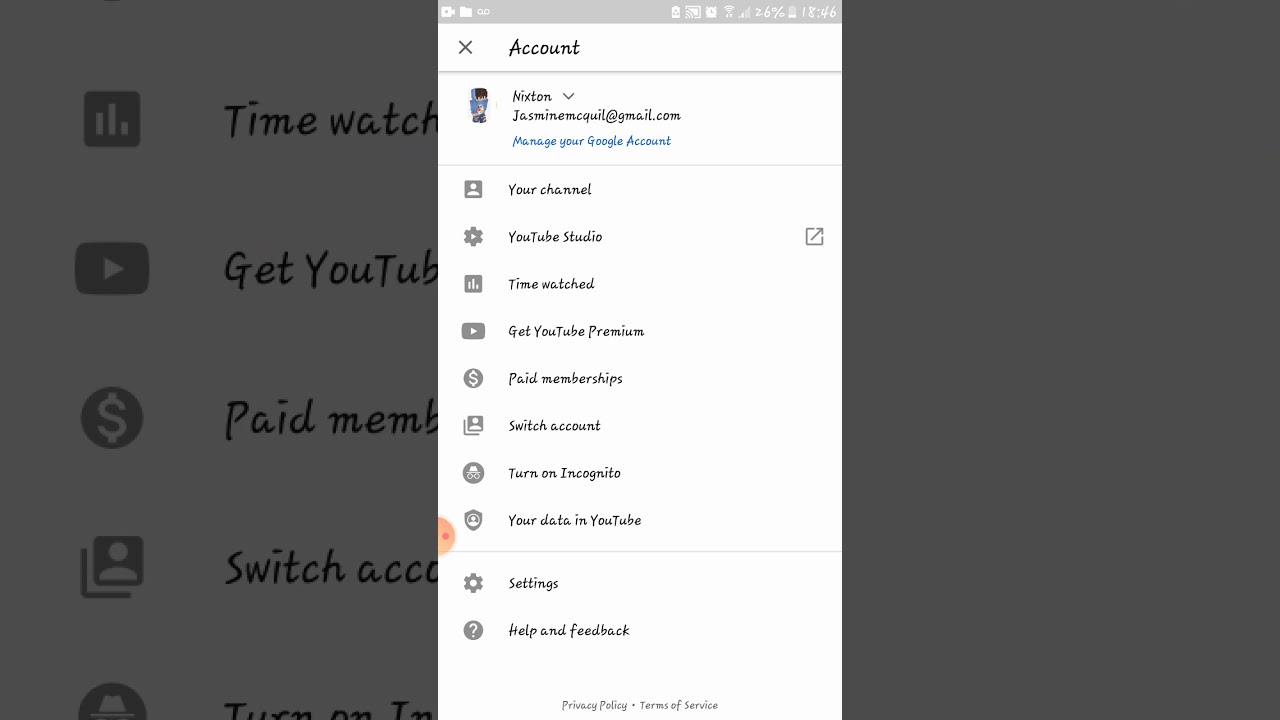Image resolution: width=1280 pixels, height=720 pixels.
Task: Click the question mark icon beside Help and feedback
Action: [x=473, y=630]
